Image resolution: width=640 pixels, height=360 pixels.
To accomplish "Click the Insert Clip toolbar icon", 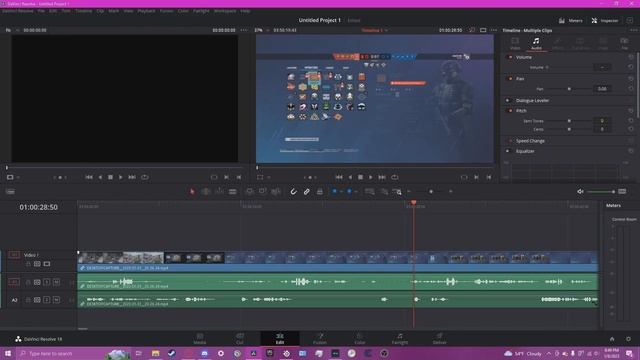I will click(249, 191).
